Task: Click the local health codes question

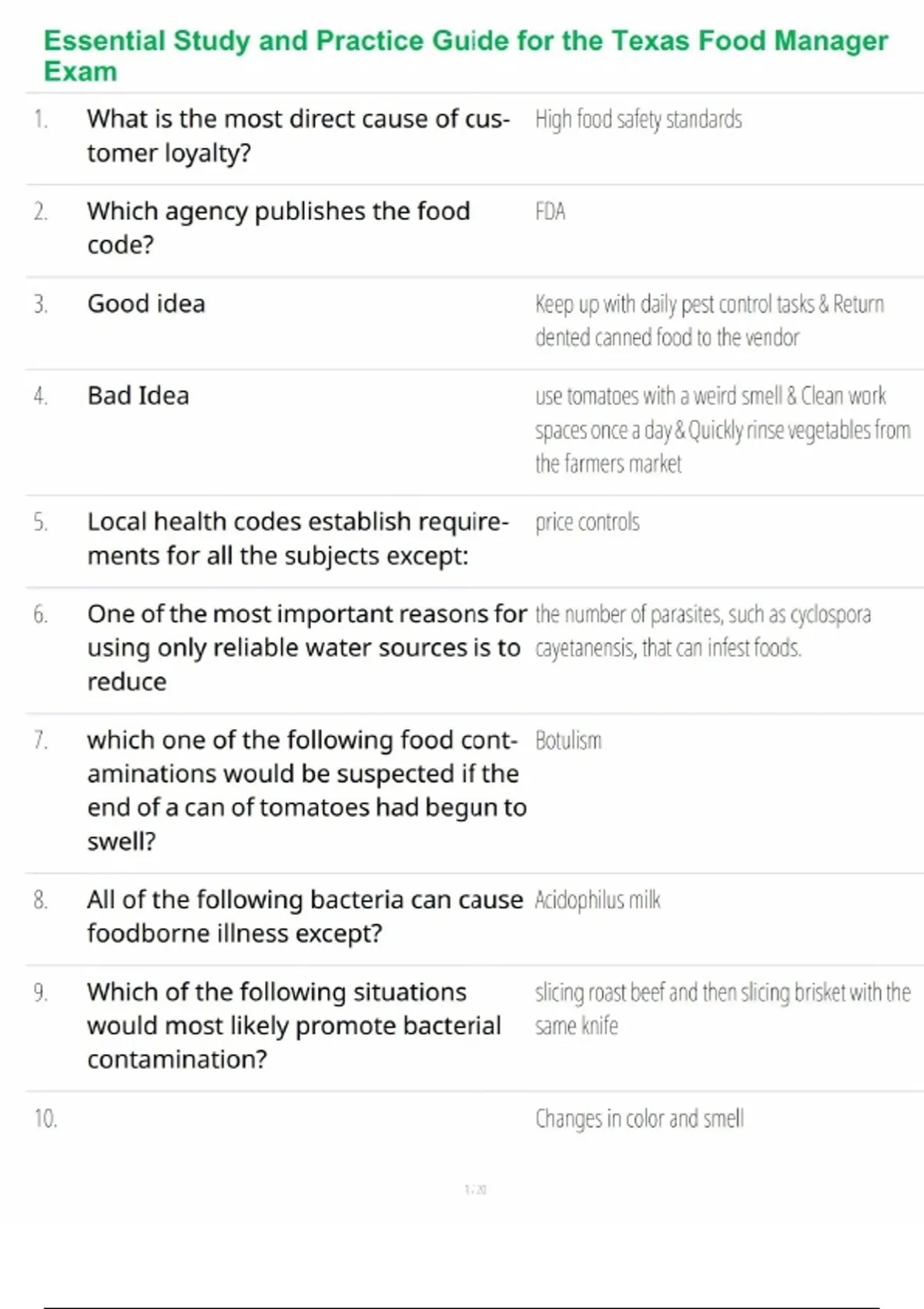Action: pos(297,538)
